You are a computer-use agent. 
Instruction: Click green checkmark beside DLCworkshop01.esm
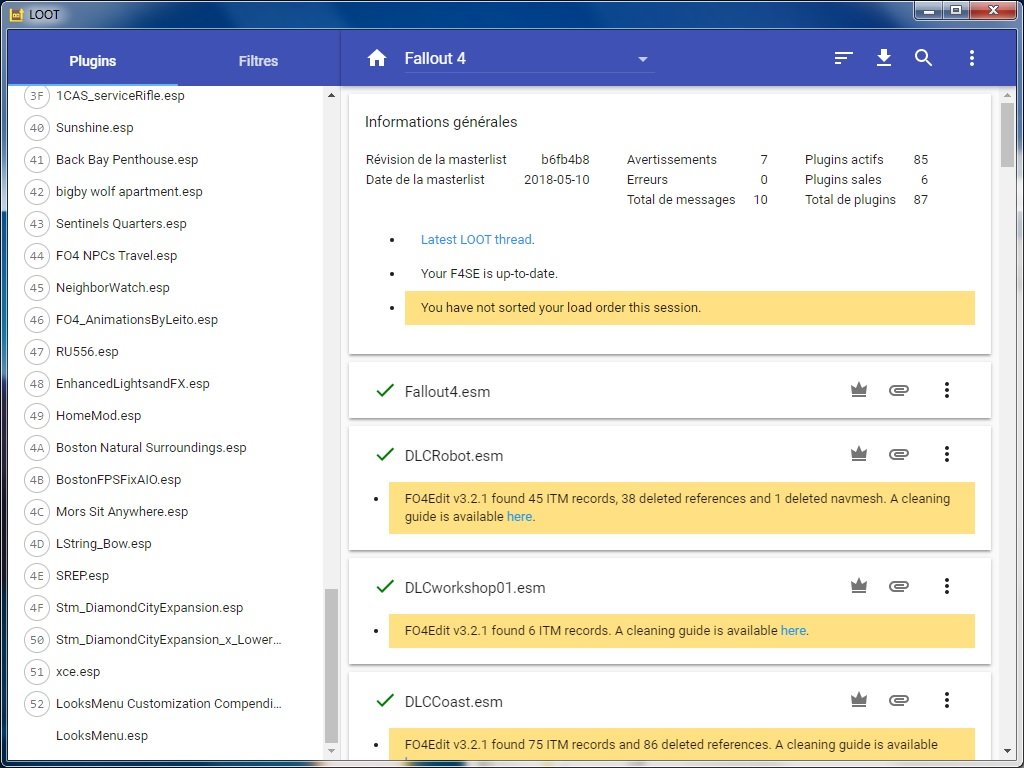tap(385, 586)
